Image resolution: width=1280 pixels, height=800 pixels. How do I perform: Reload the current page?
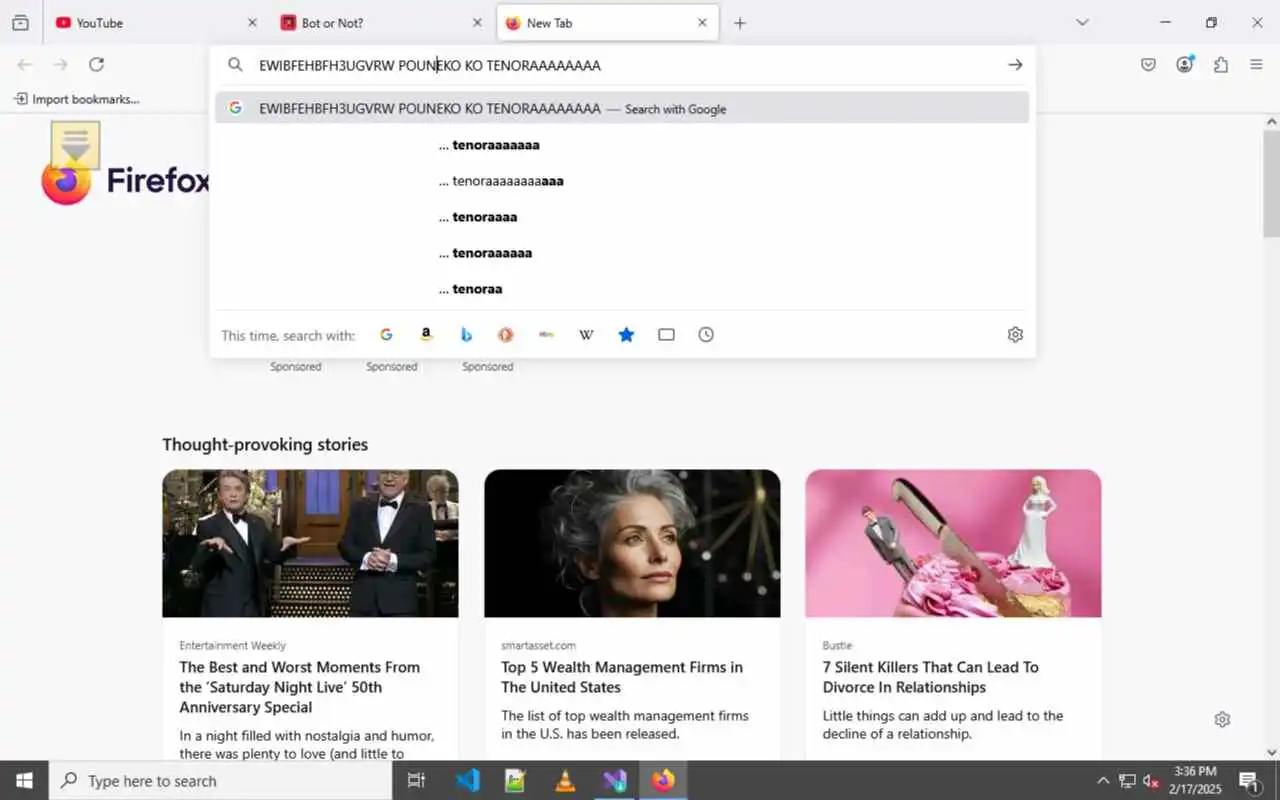tap(96, 65)
